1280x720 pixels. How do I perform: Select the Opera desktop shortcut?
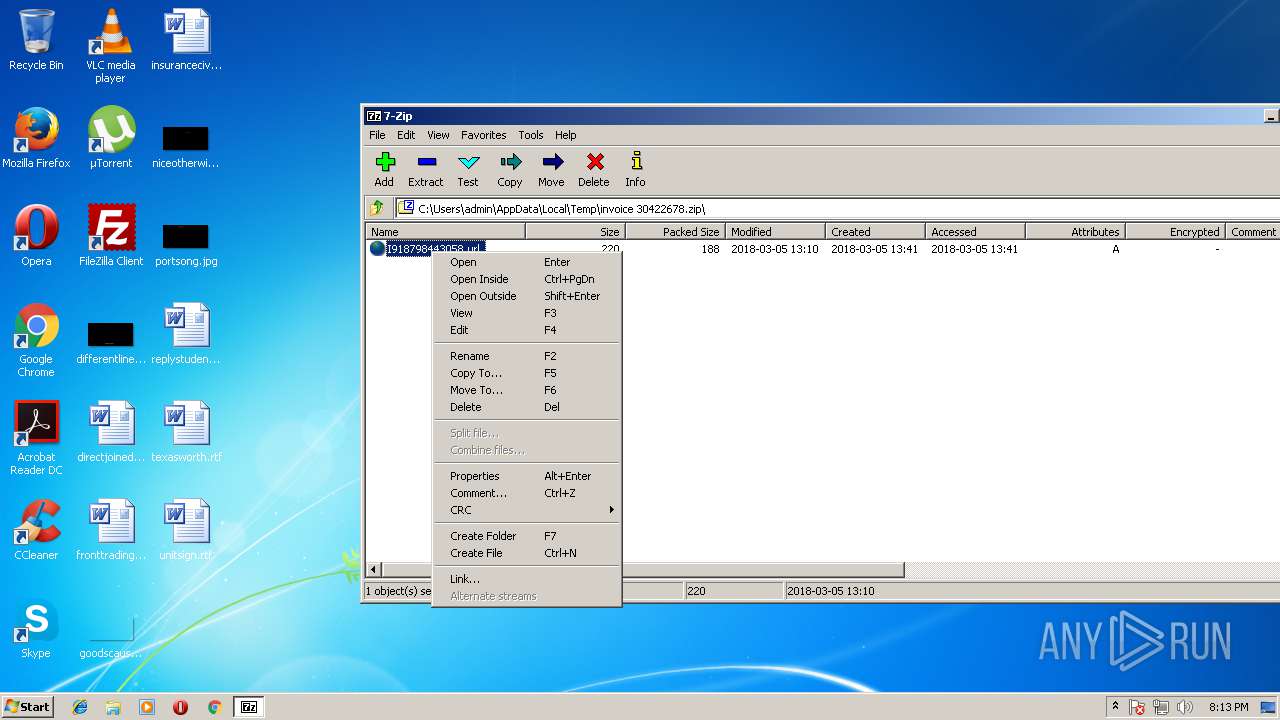(36, 236)
